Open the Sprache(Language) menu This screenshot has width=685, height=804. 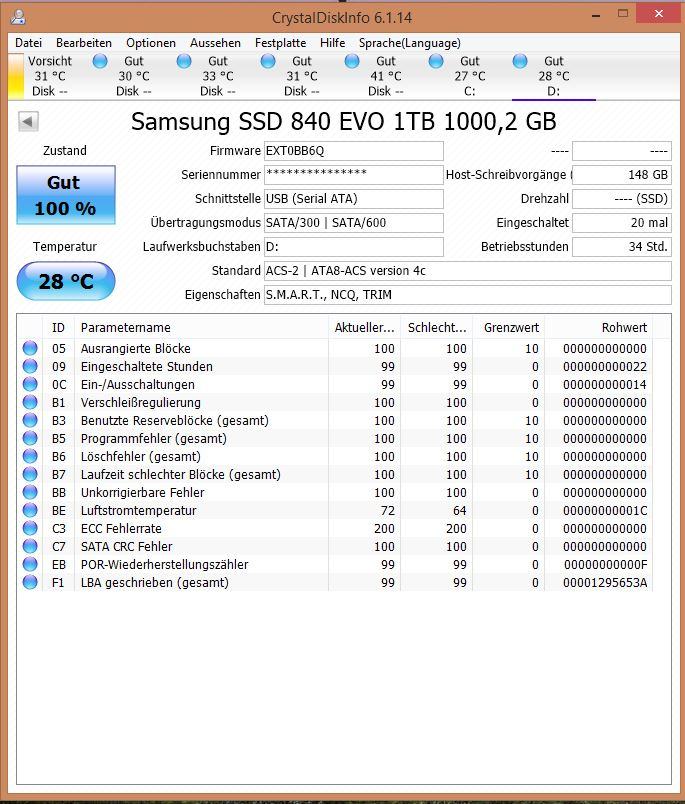[x=410, y=43]
